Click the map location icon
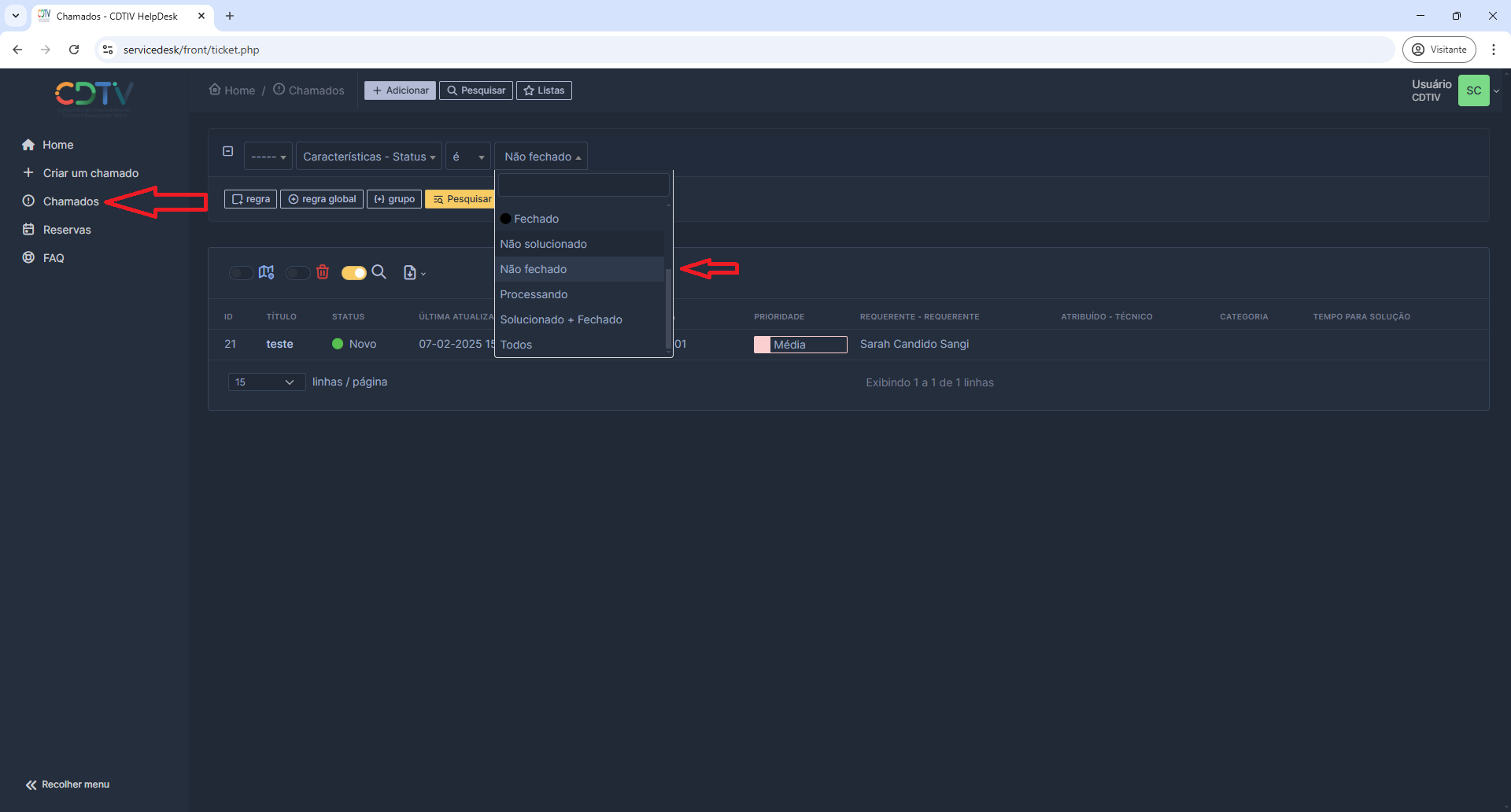1511x812 pixels. 266,272
